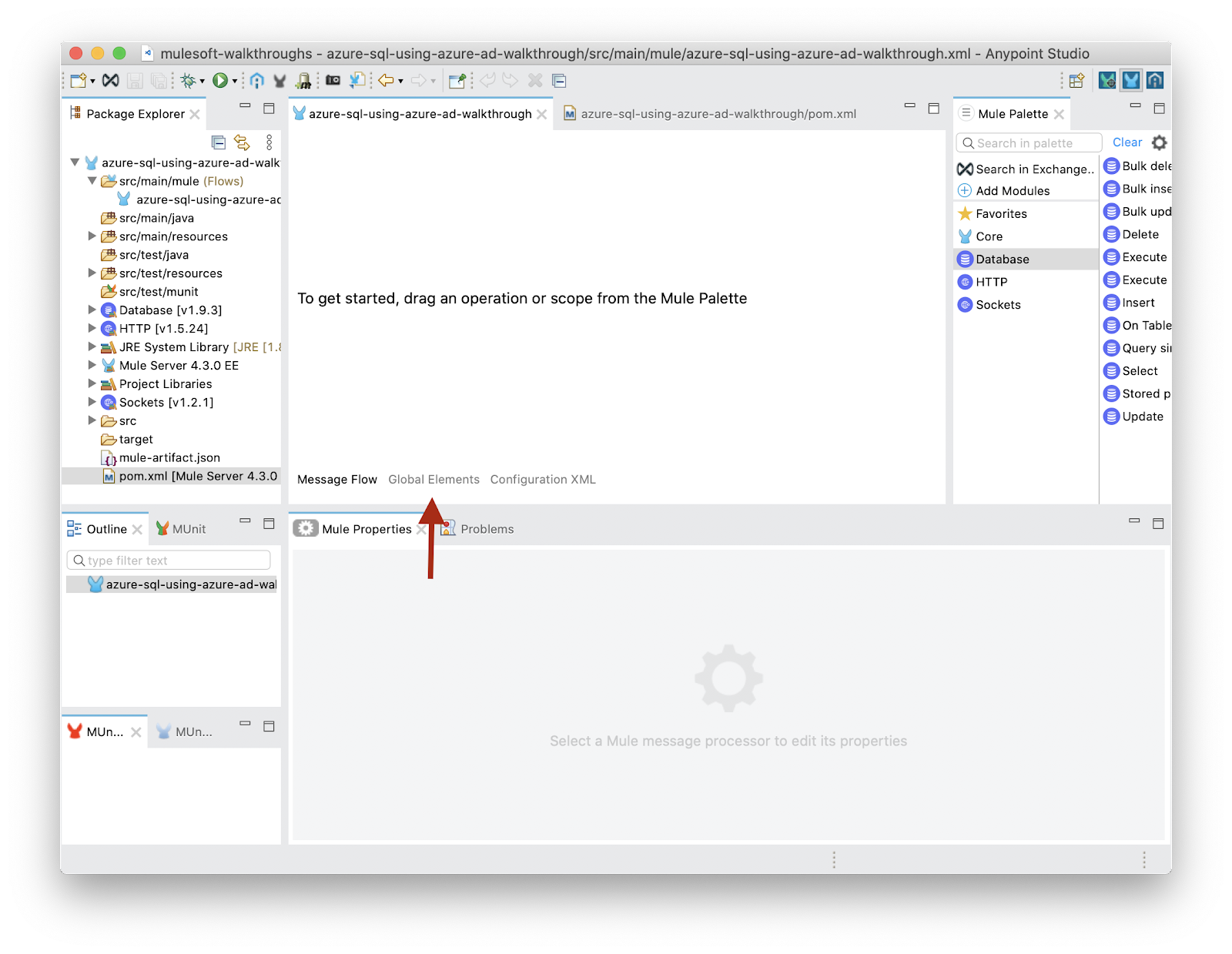Click Collapse All in Package Explorer
The width and height of the screenshot is (1232, 954).
(219, 142)
